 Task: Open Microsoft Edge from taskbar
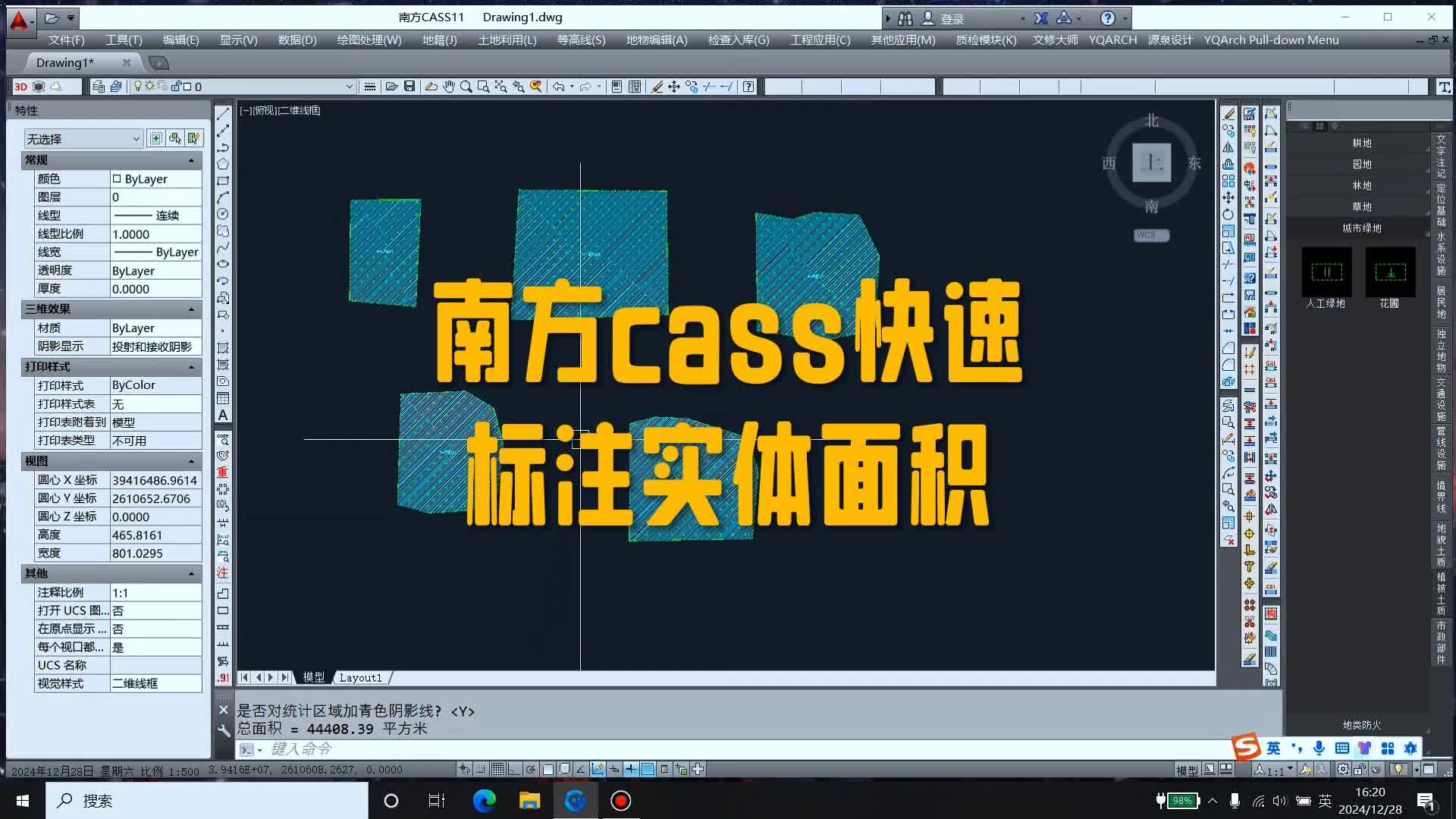click(484, 801)
